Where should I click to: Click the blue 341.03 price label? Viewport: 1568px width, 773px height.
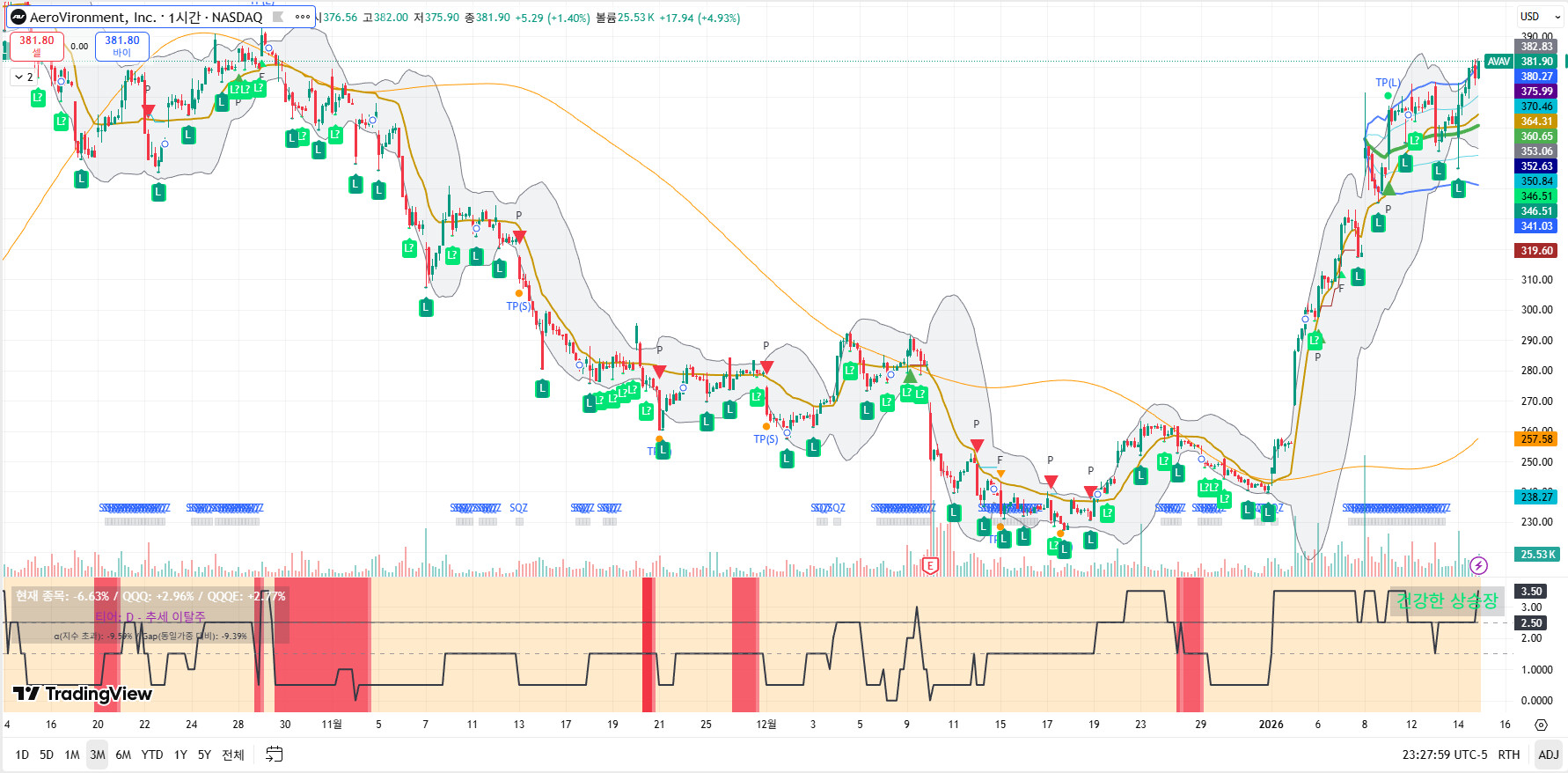[x=1537, y=226]
